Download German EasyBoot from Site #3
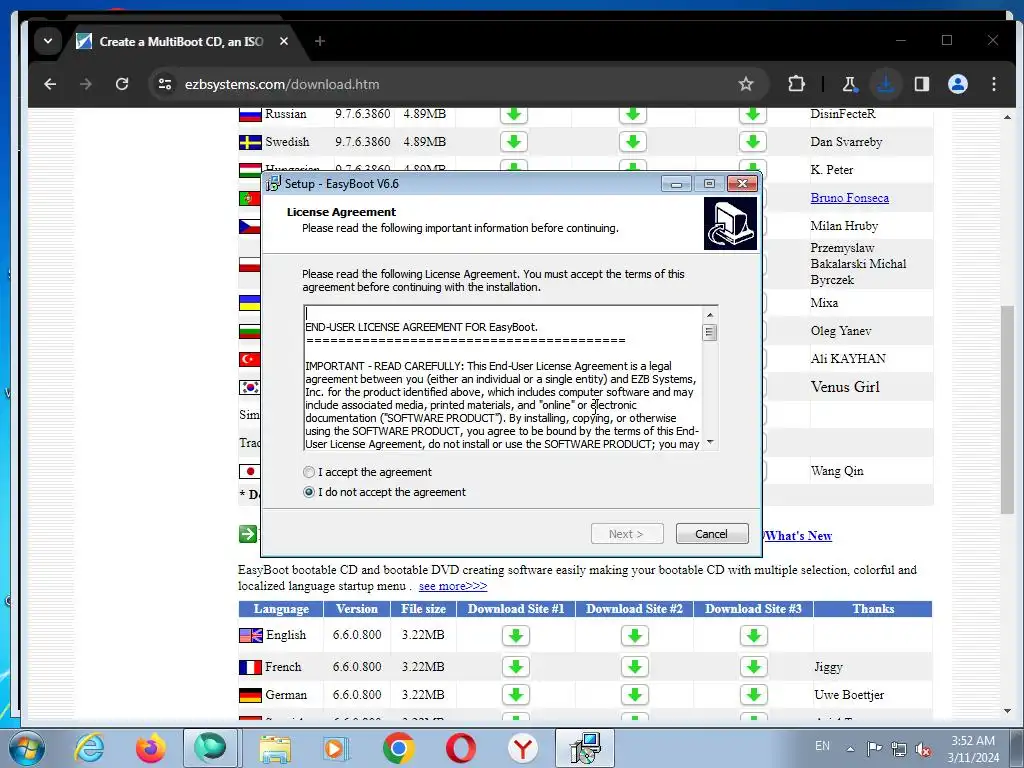This screenshot has width=1024, height=768. coord(754,695)
